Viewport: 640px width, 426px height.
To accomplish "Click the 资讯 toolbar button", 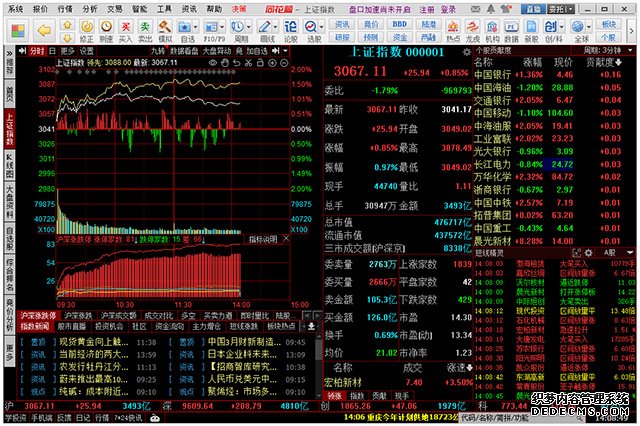I will [342, 24].
